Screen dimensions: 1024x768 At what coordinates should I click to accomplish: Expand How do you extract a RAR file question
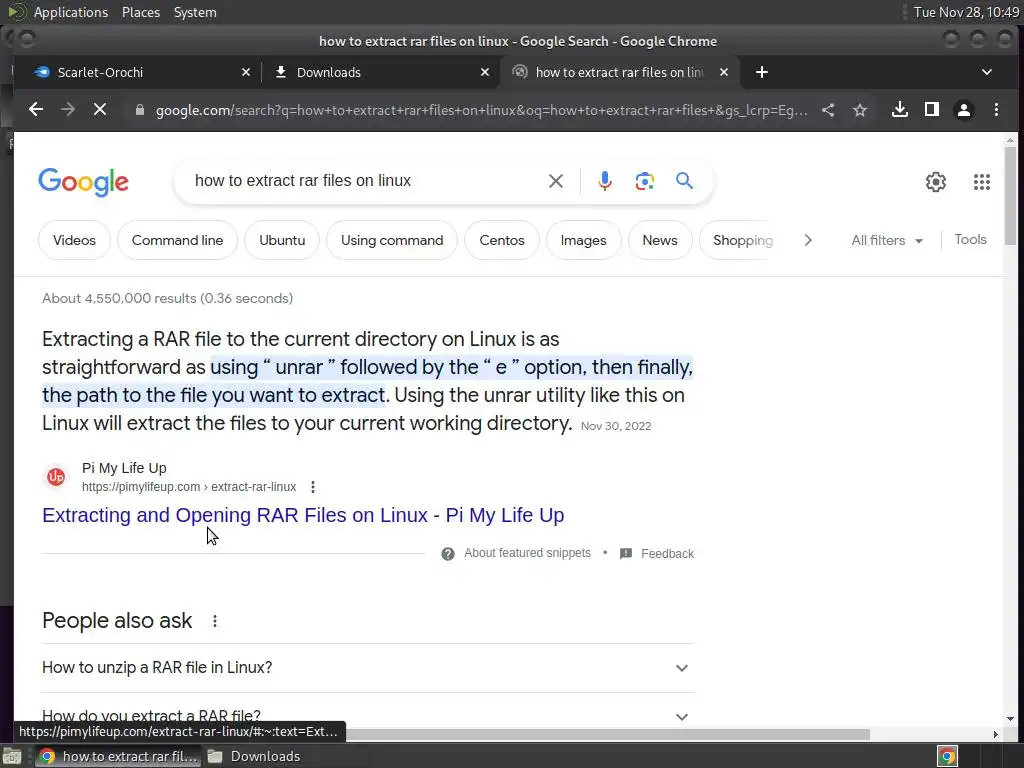click(368, 716)
